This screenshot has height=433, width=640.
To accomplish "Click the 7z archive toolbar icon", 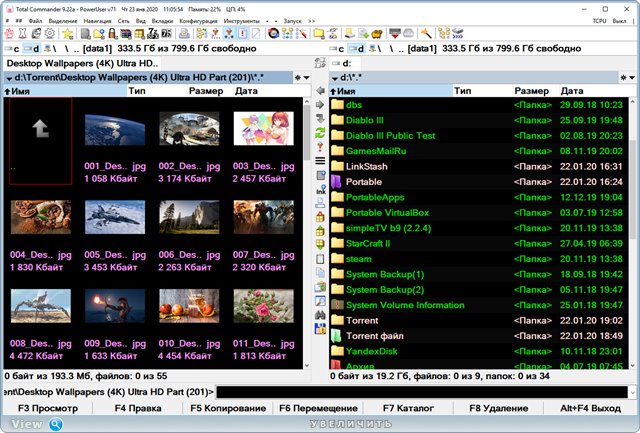I will [153, 33].
